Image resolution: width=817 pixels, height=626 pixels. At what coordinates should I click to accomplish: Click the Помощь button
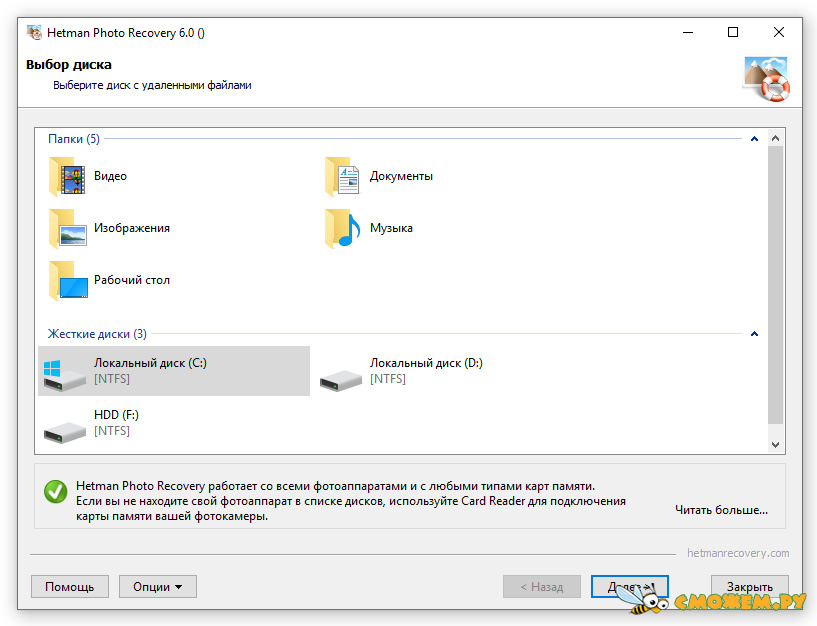point(70,587)
